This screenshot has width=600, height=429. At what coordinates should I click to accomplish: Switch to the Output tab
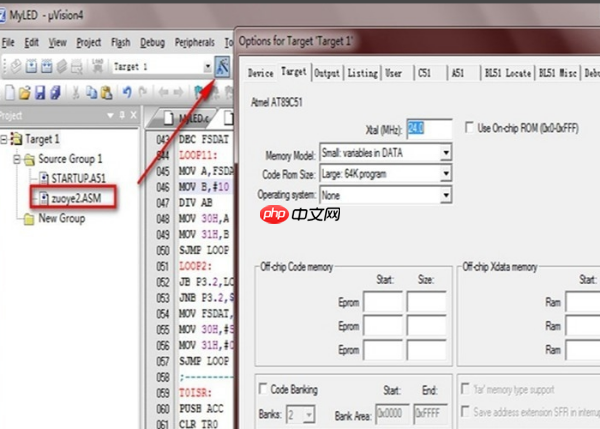(x=327, y=73)
